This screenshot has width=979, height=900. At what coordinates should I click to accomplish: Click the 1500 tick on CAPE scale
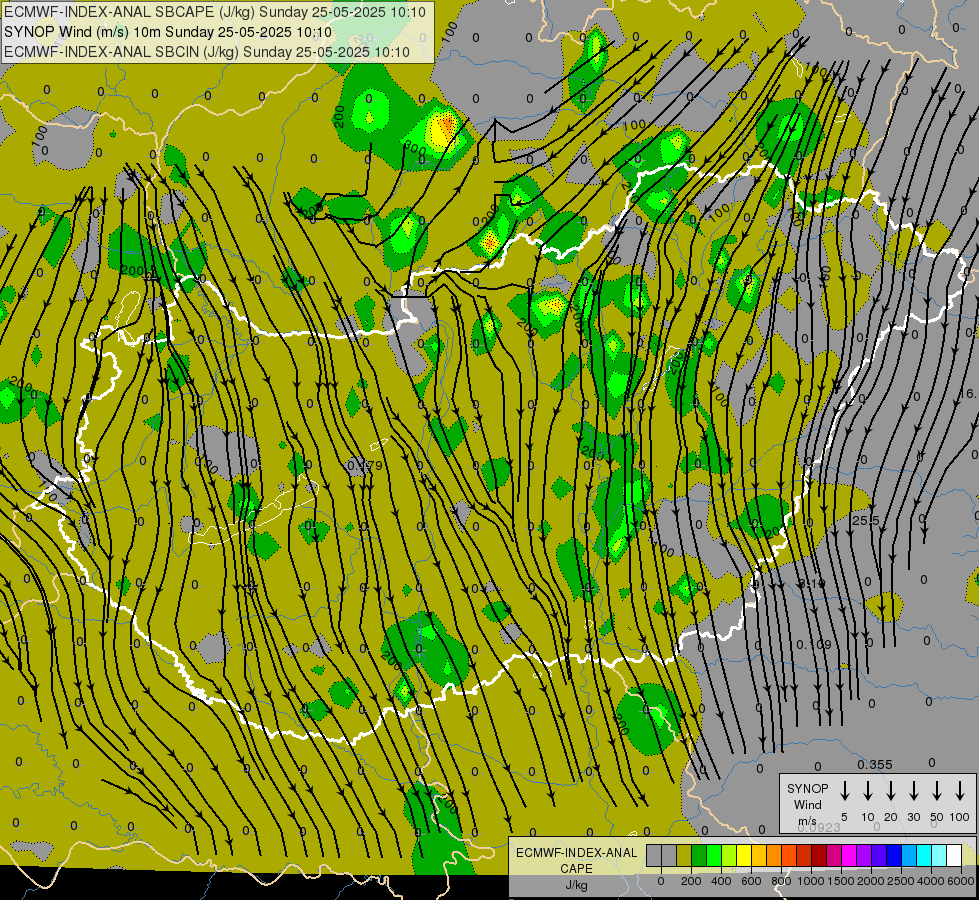coord(841,881)
